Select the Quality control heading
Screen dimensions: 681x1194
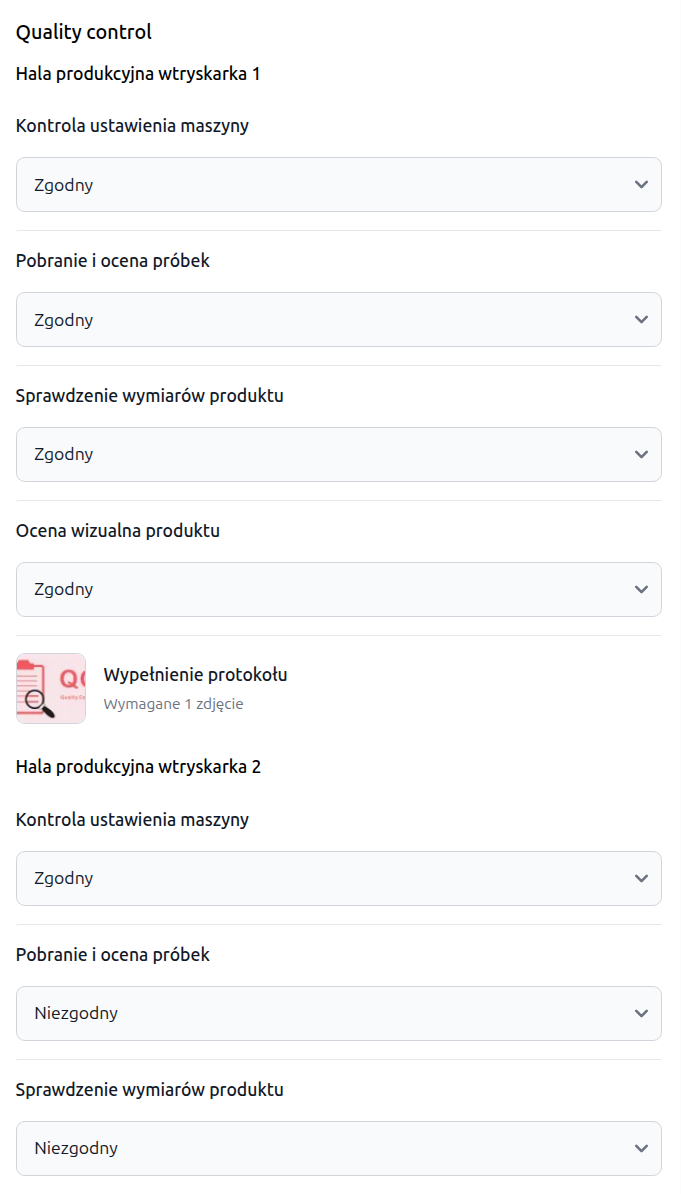point(83,31)
